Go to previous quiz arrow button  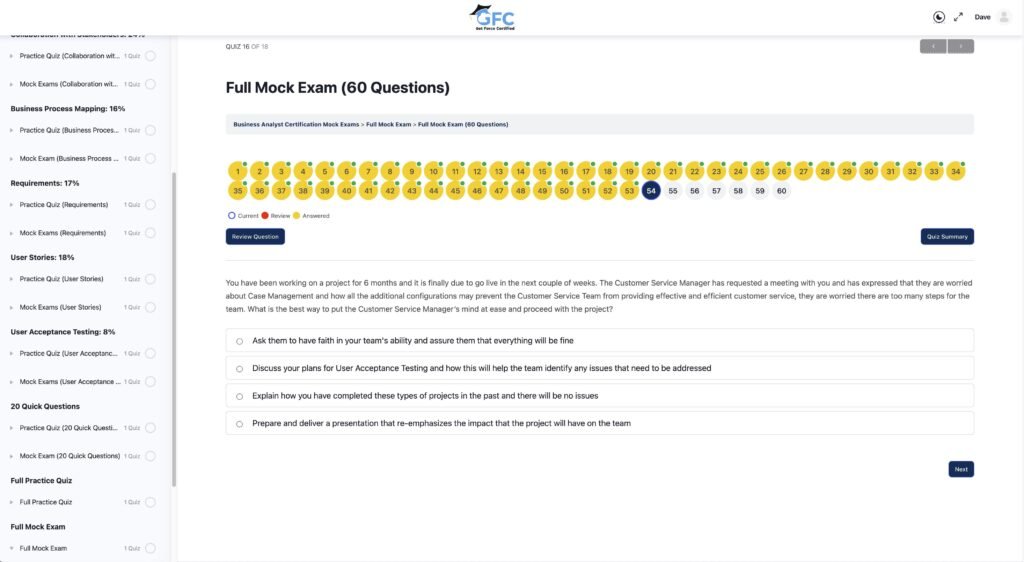pos(933,46)
